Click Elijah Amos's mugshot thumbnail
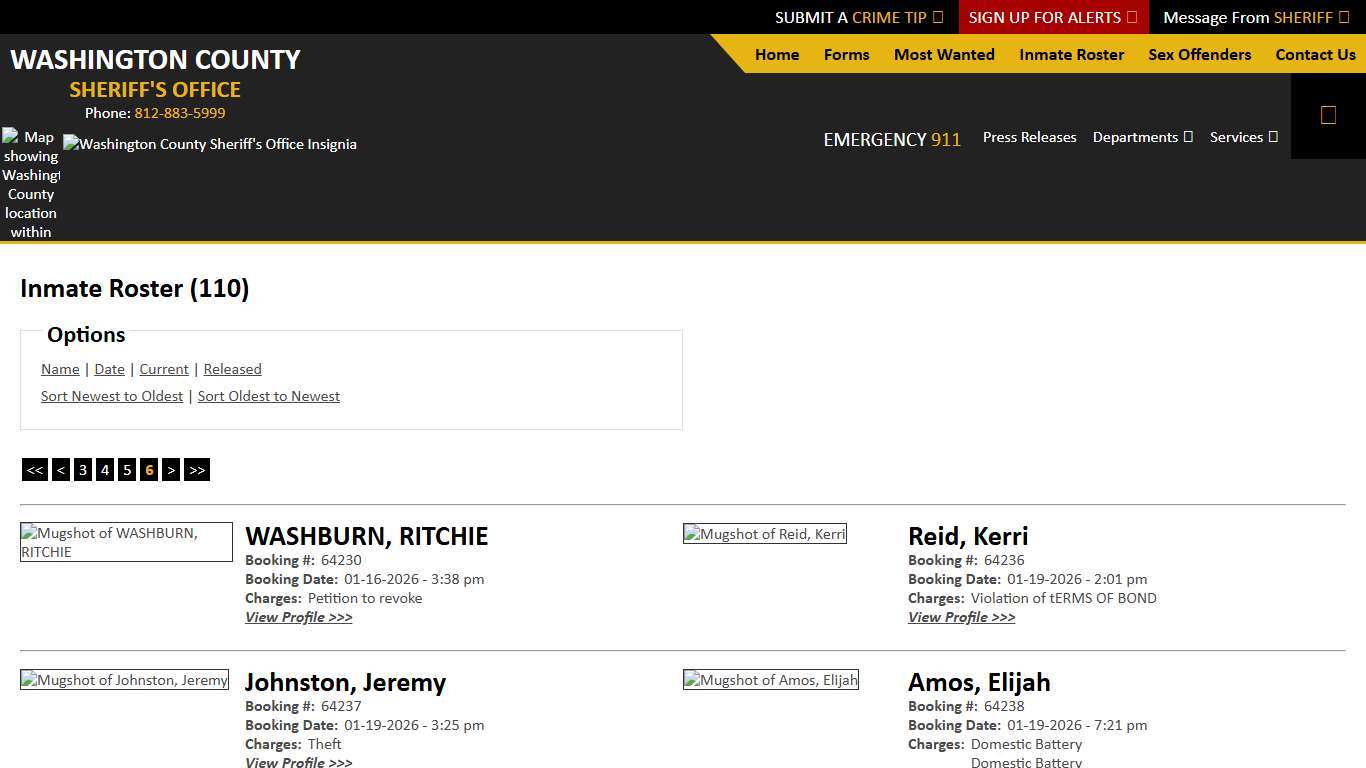 pyautogui.click(x=770, y=680)
